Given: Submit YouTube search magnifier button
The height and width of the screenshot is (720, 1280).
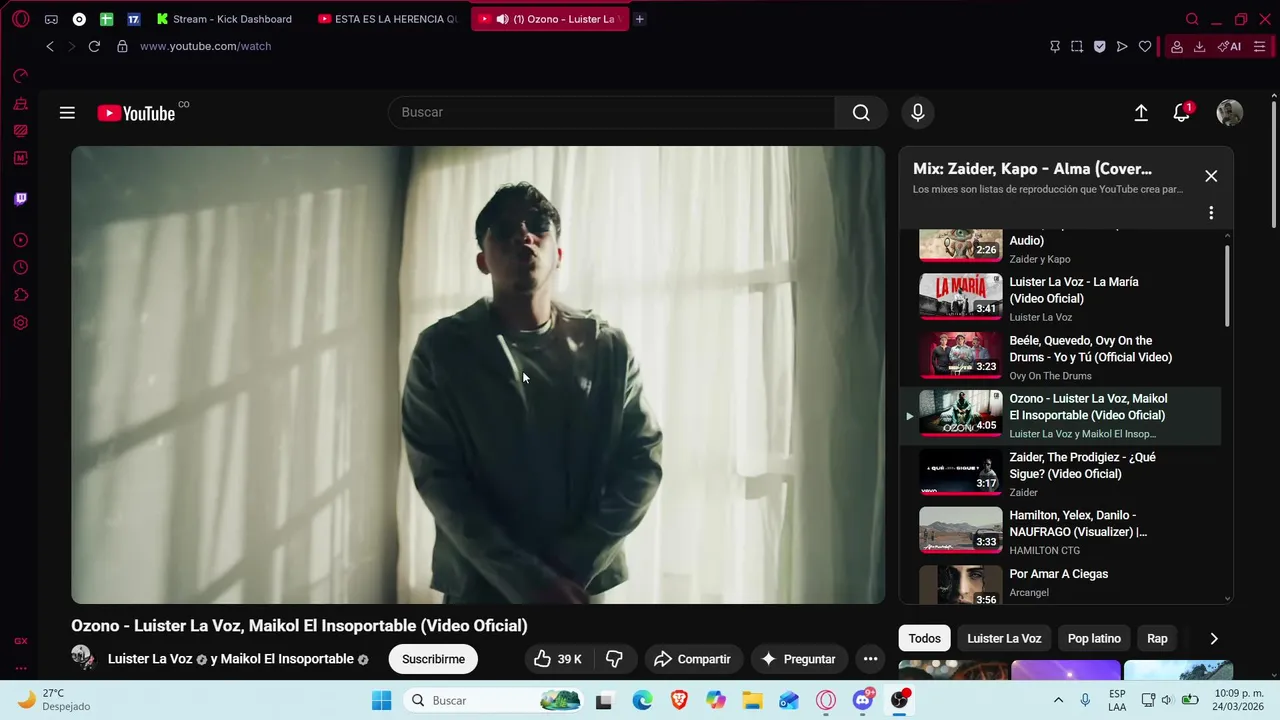Looking at the screenshot, I should (861, 113).
